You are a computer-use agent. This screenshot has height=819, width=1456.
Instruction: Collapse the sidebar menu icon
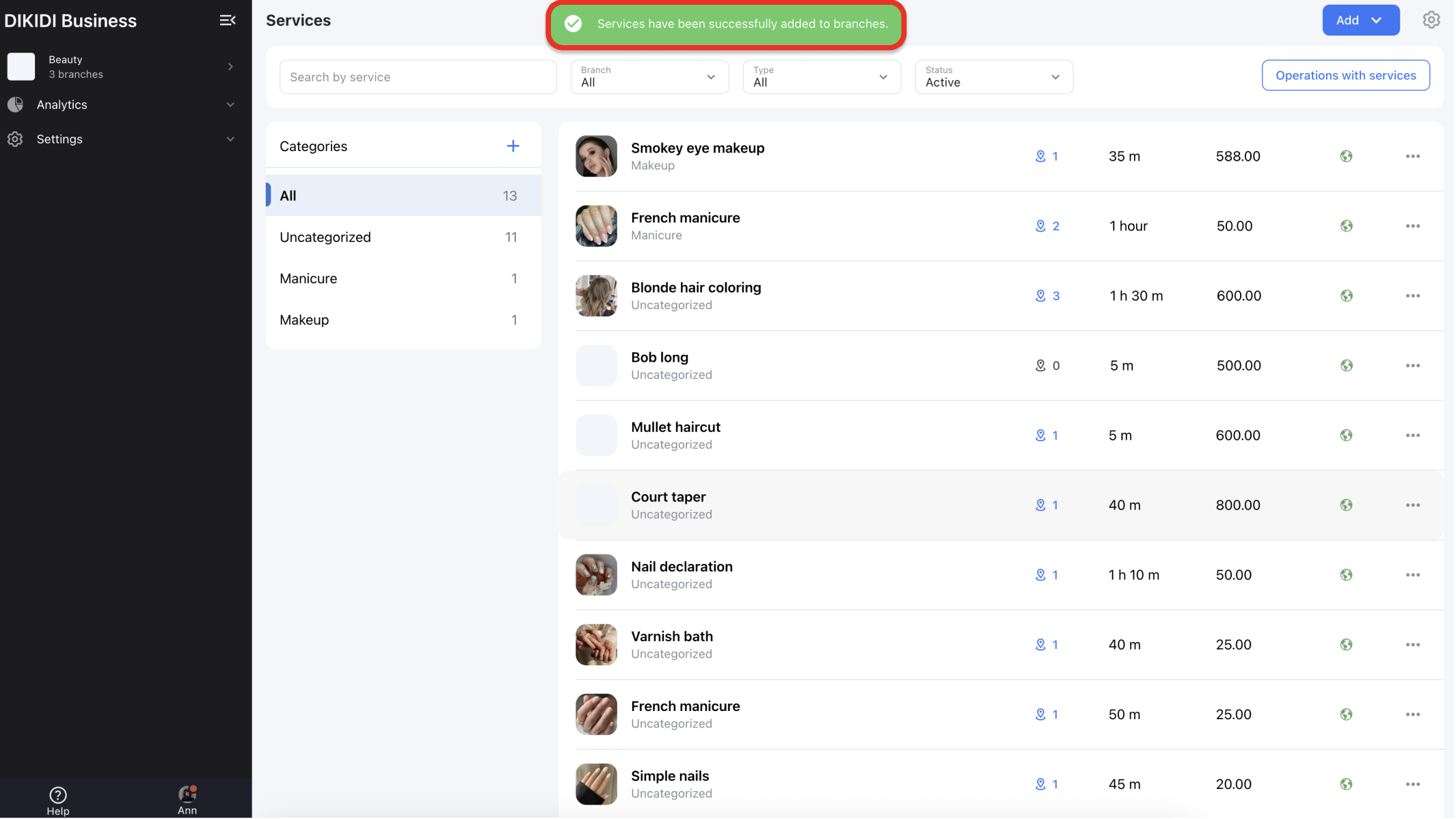pos(227,21)
